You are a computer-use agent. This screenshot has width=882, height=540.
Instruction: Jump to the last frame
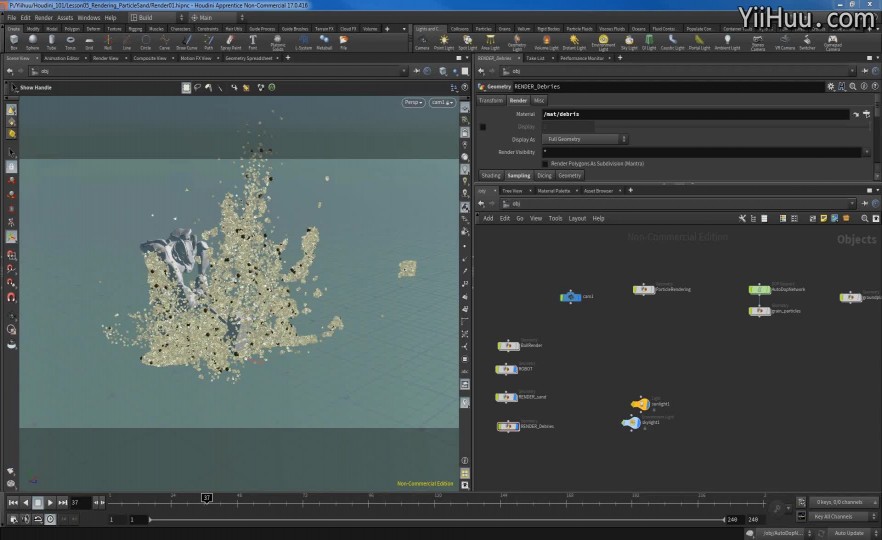62,502
